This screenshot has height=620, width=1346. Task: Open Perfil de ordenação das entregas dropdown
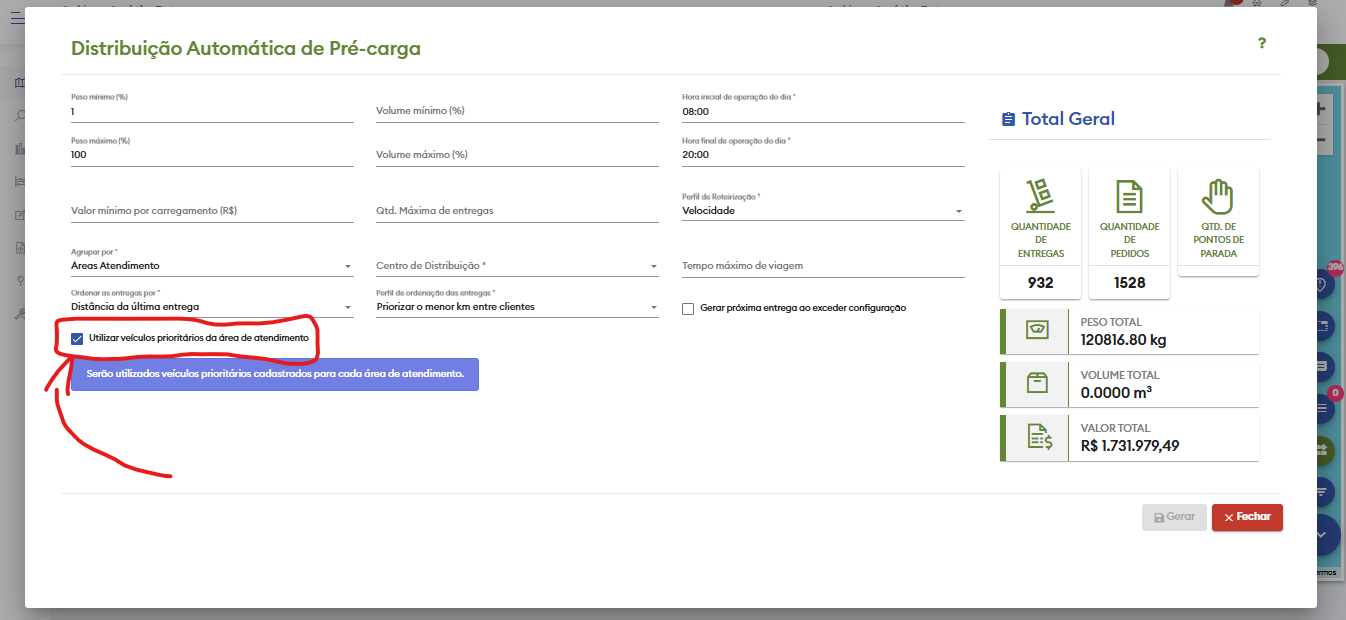(516, 307)
